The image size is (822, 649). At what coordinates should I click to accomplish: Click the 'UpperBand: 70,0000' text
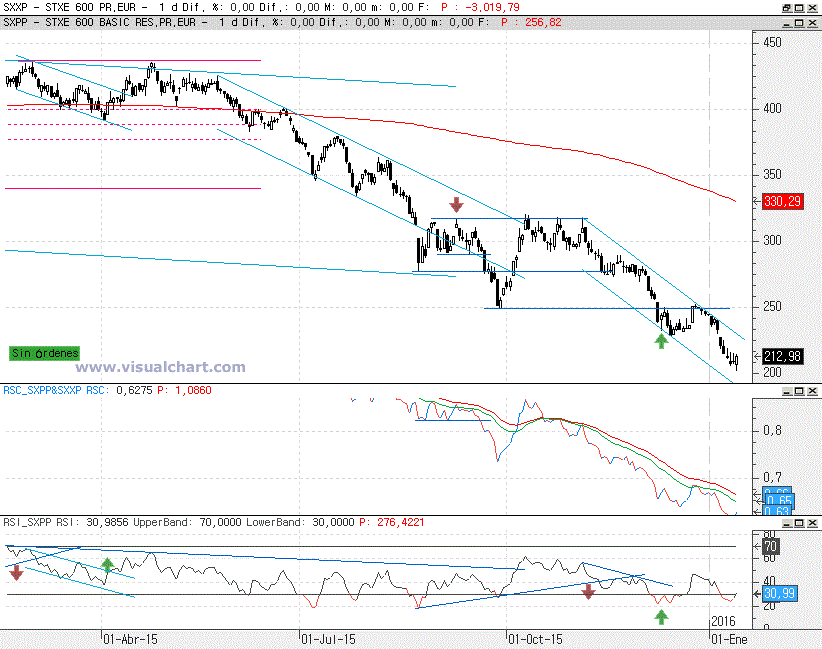188,522
